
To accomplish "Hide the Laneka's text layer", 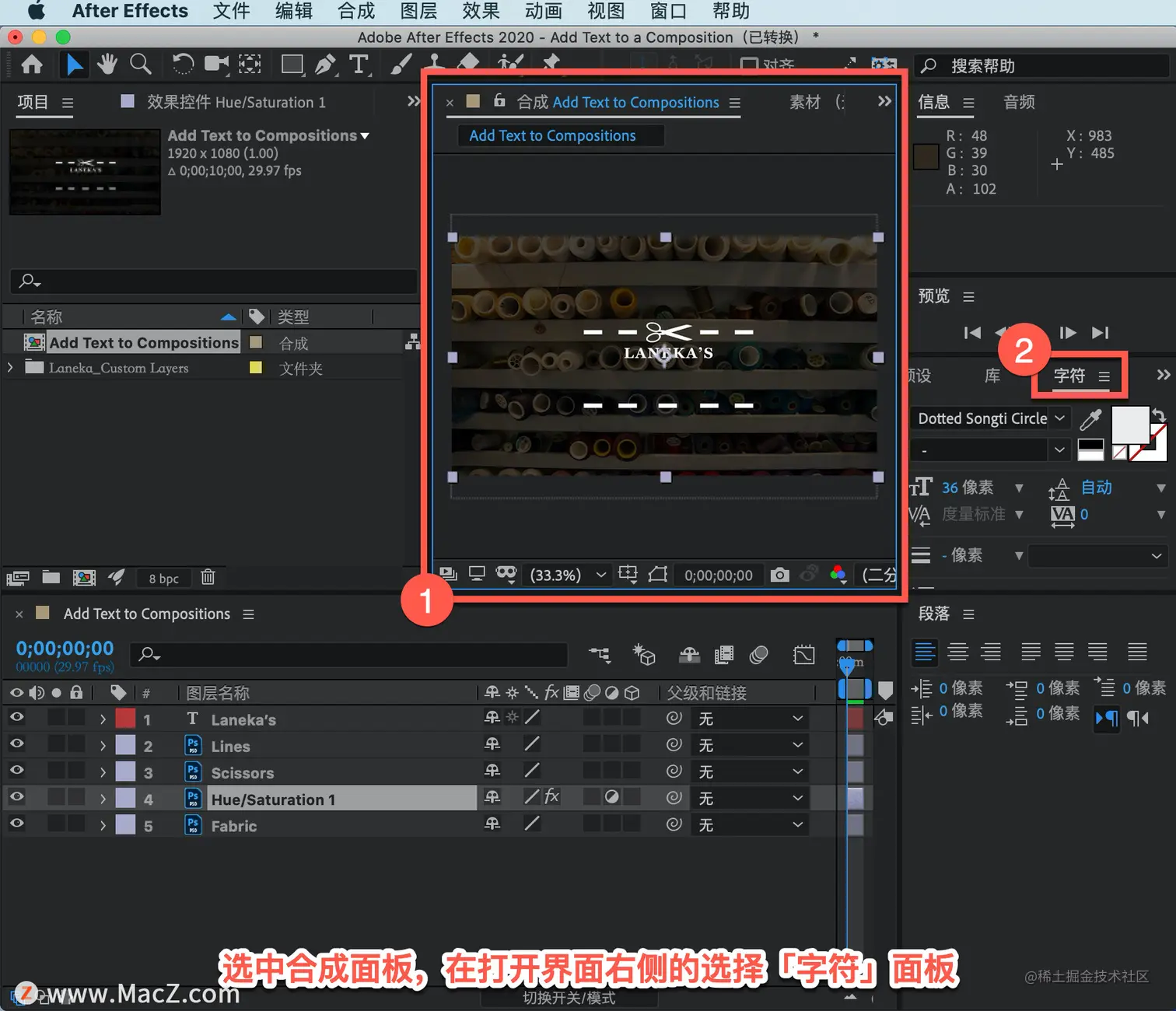I will [x=16, y=718].
